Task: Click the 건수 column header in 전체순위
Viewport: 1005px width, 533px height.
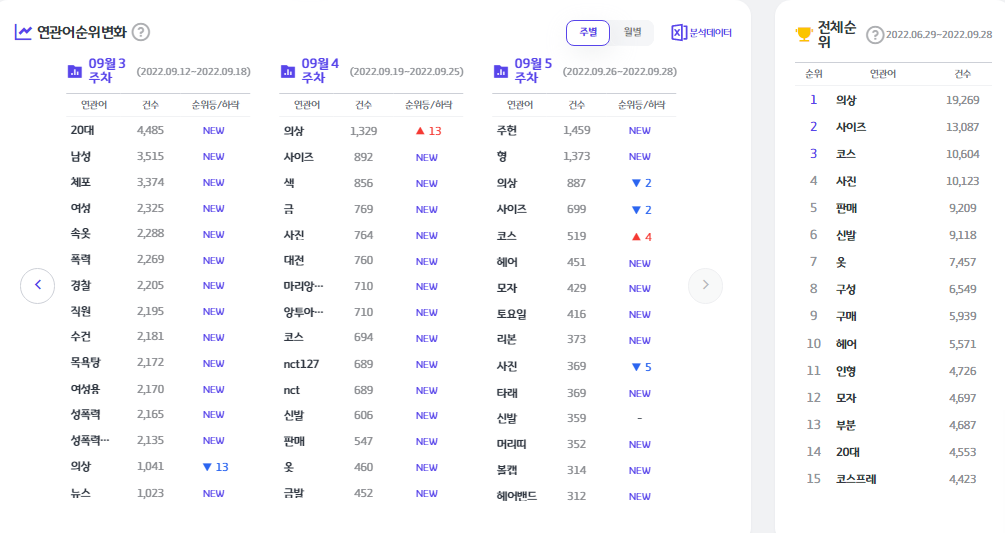Action: (x=962, y=74)
